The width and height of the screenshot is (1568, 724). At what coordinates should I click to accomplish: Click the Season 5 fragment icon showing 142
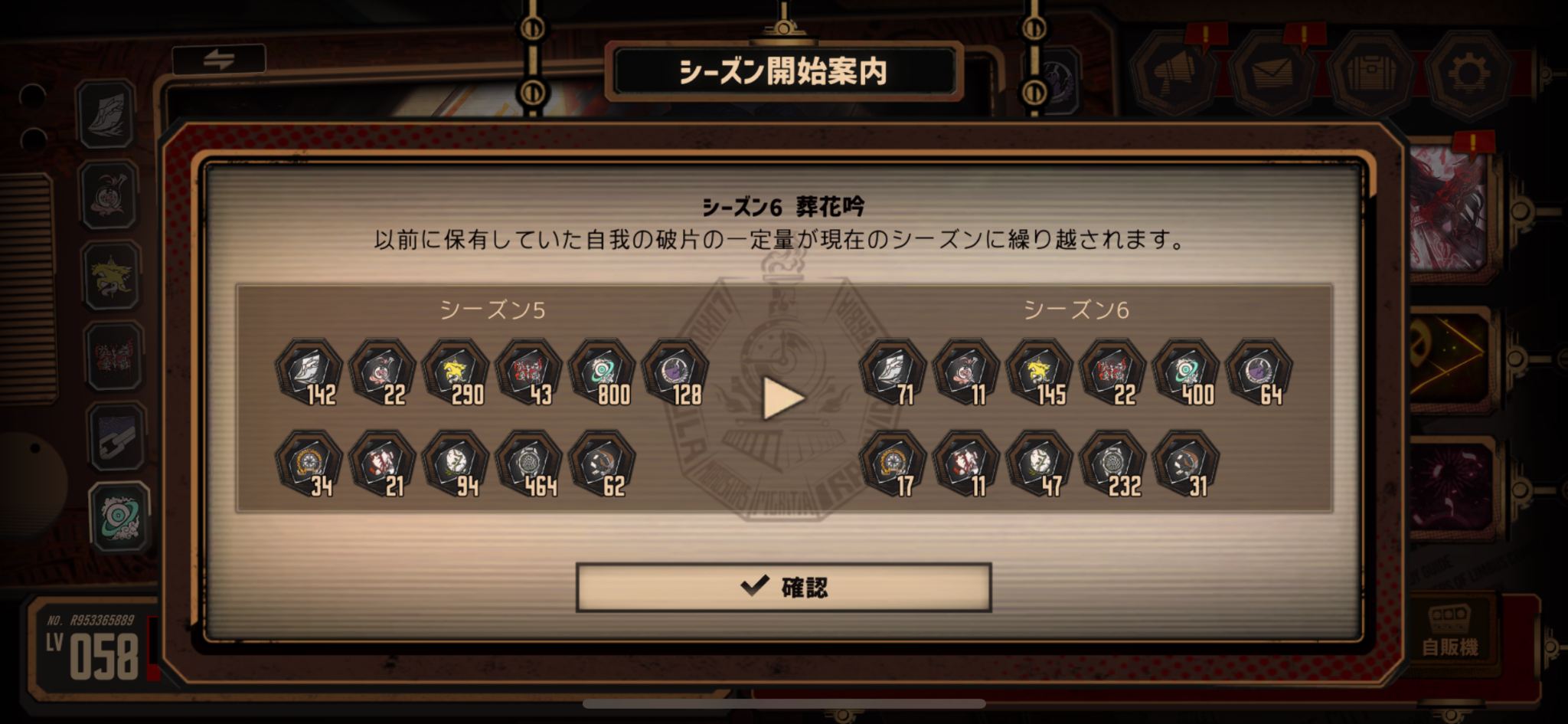(309, 373)
